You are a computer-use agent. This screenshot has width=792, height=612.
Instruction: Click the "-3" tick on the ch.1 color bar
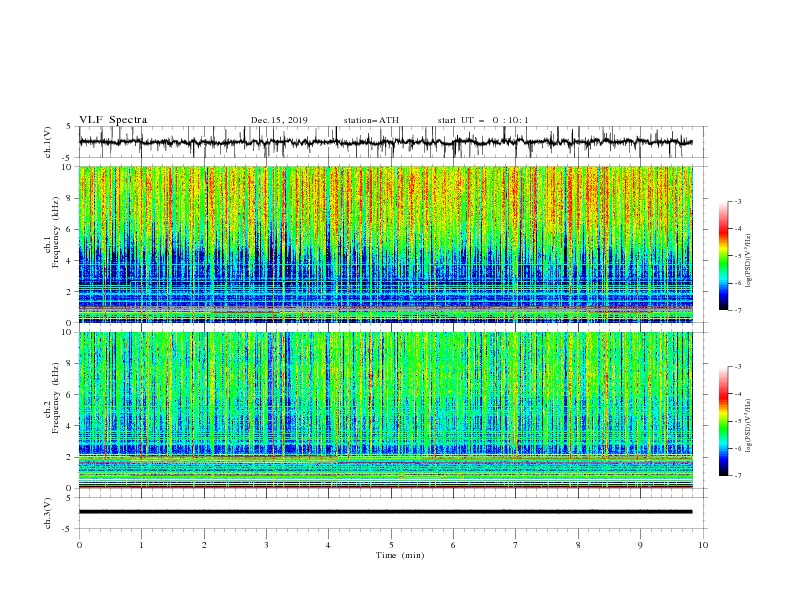738,201
